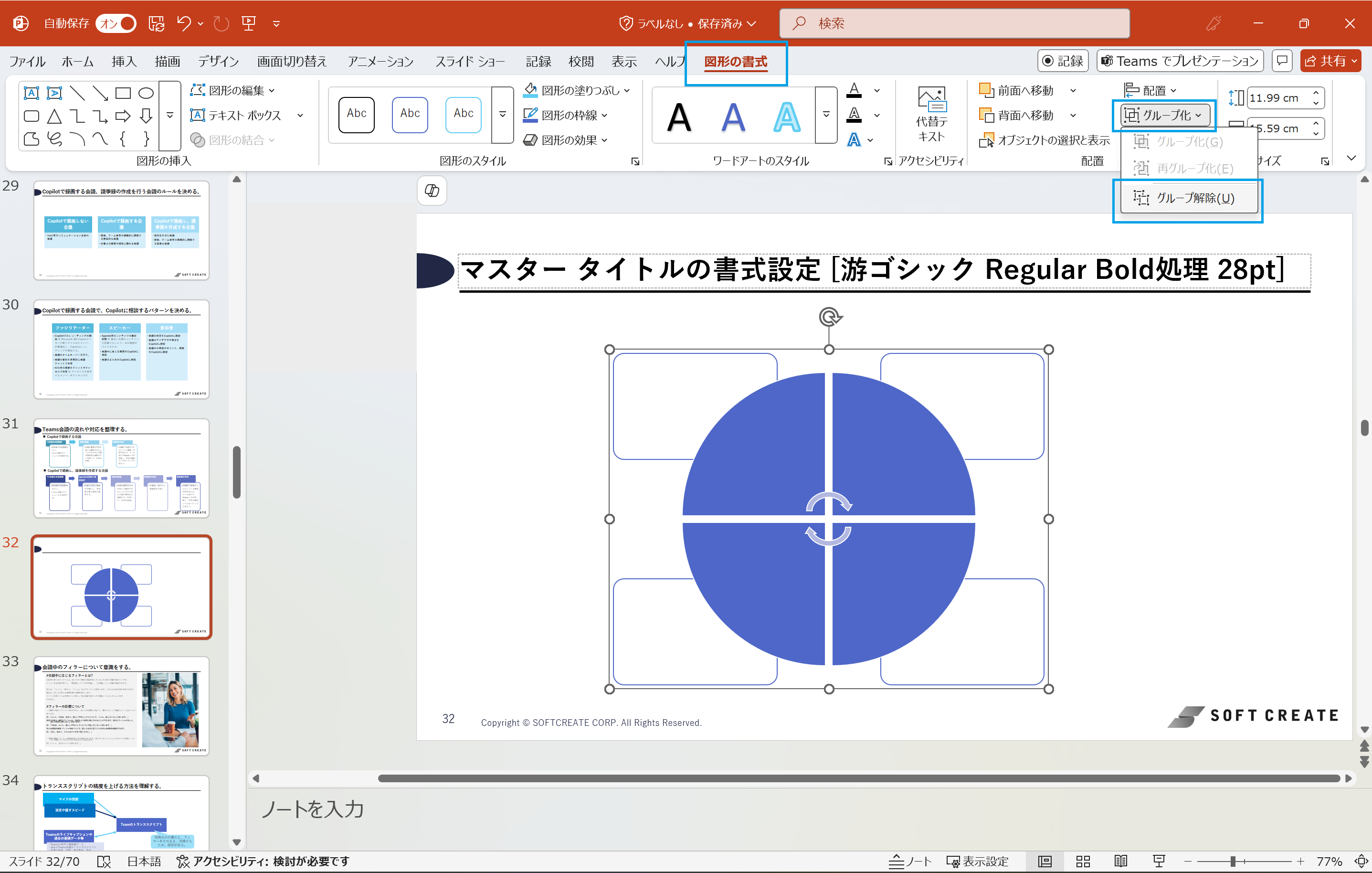This screenshot has height=873, width=1372.
Task: Open the sensitivity label dropdown ラベルなし
Action: pyautogui.click(x=688, y=23)
